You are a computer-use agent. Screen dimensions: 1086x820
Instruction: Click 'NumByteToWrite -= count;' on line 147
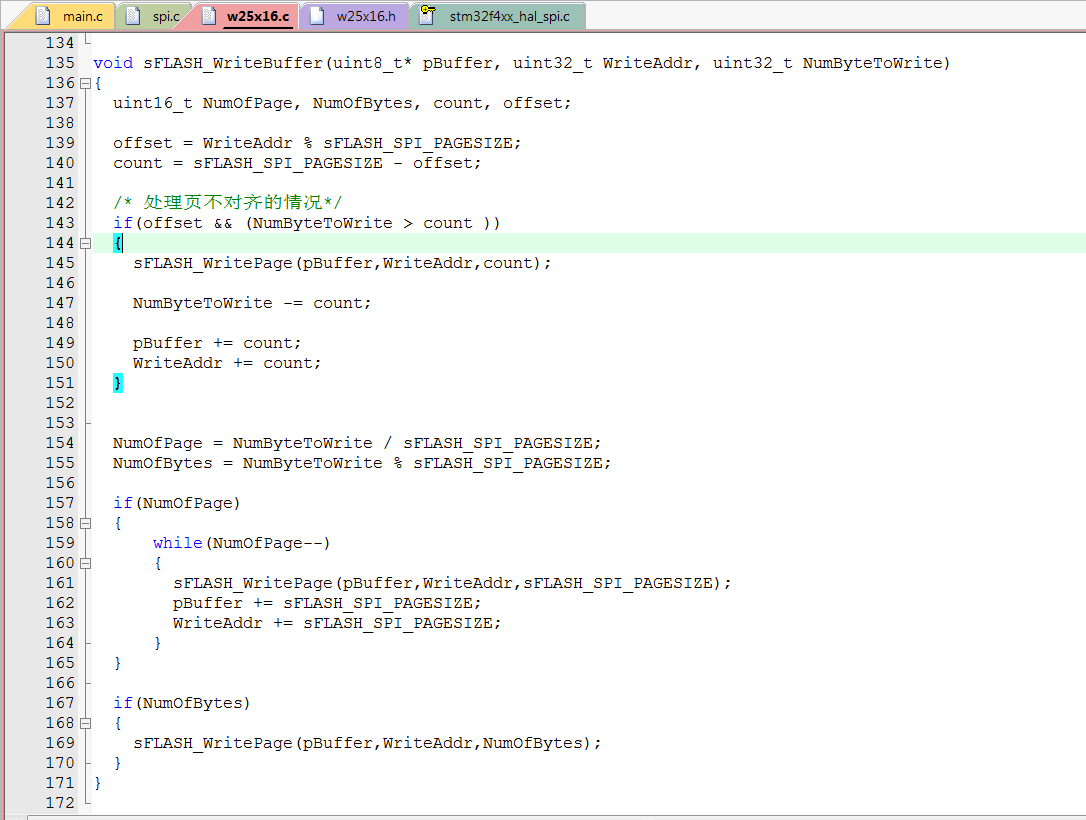252,303
